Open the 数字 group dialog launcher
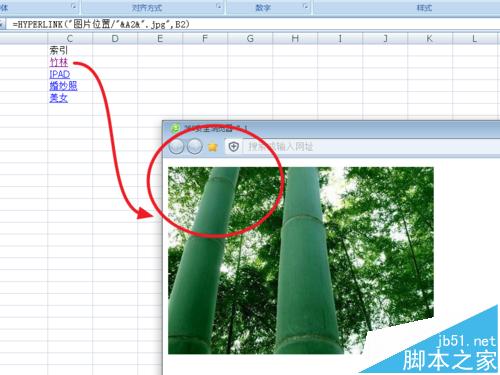 (305, 6)
